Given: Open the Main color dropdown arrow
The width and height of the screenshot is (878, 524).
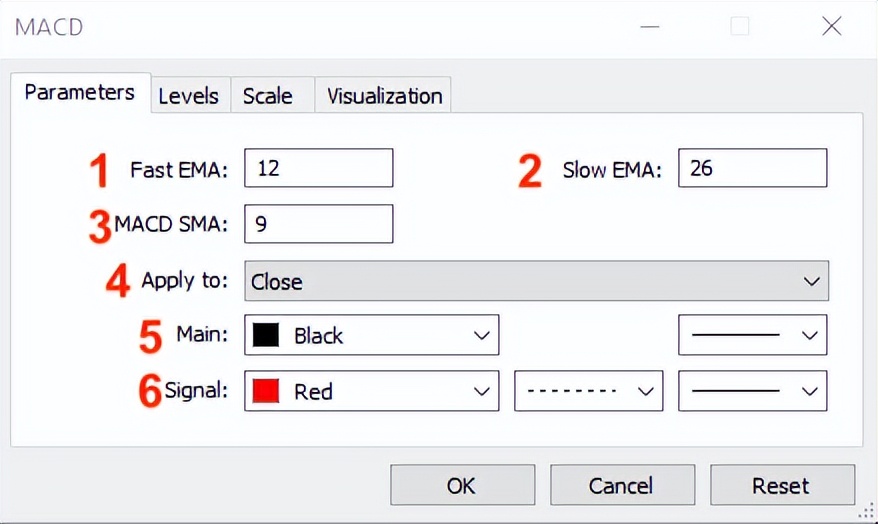Looking at the screenshot, I should tap(481, 336).
